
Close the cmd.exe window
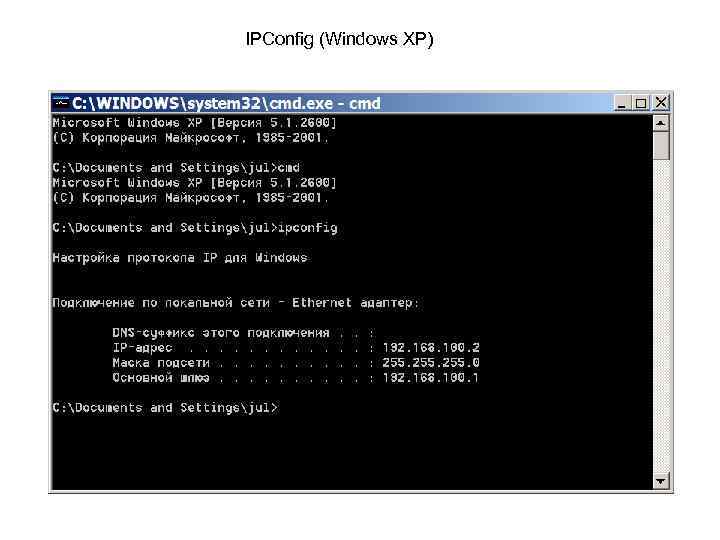point(661,103)
